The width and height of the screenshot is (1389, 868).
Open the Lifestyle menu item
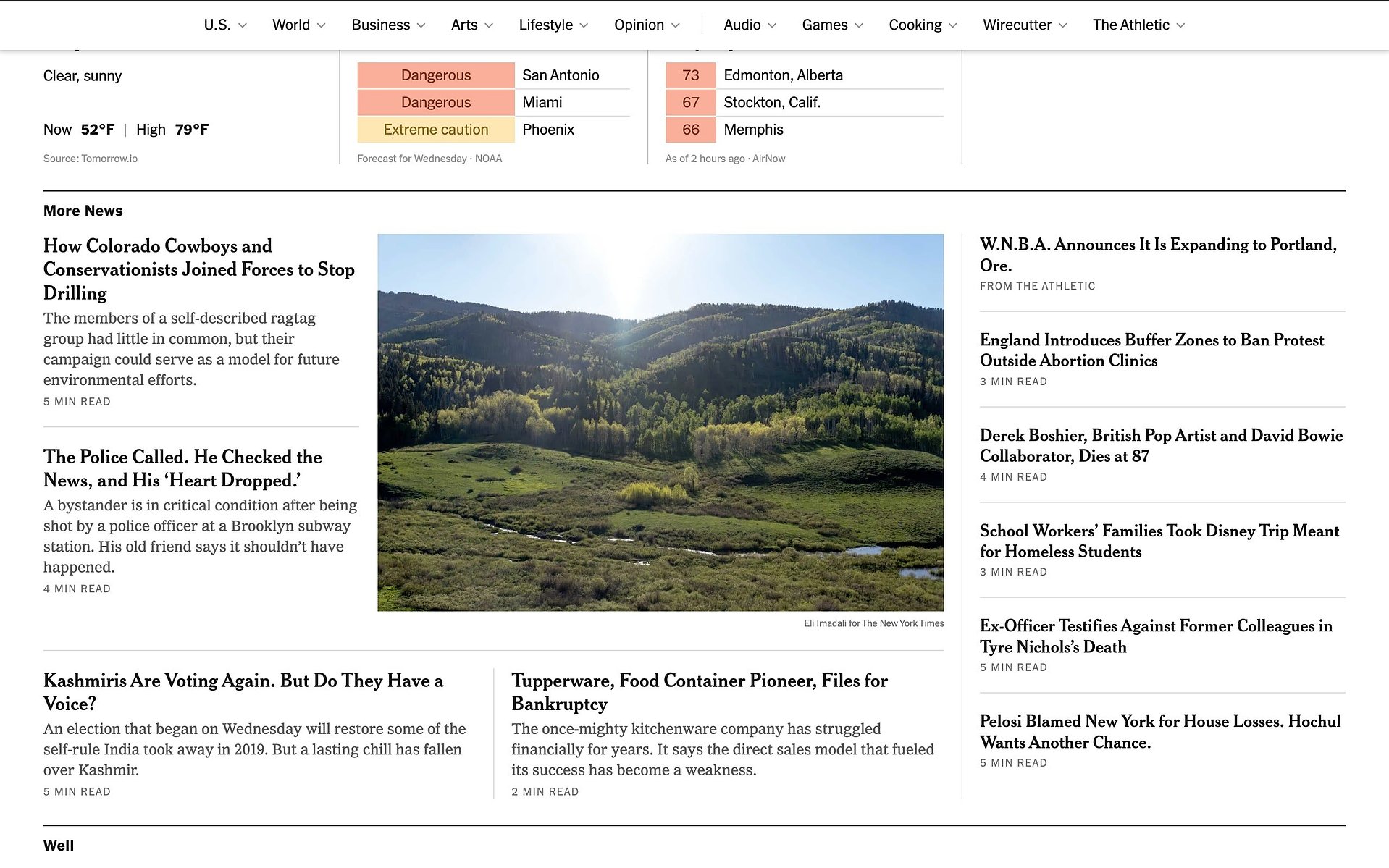click(546, 25)
